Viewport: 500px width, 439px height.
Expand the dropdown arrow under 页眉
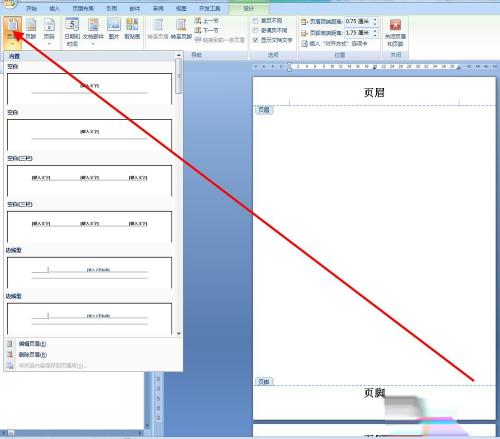[x=13, y=44]
